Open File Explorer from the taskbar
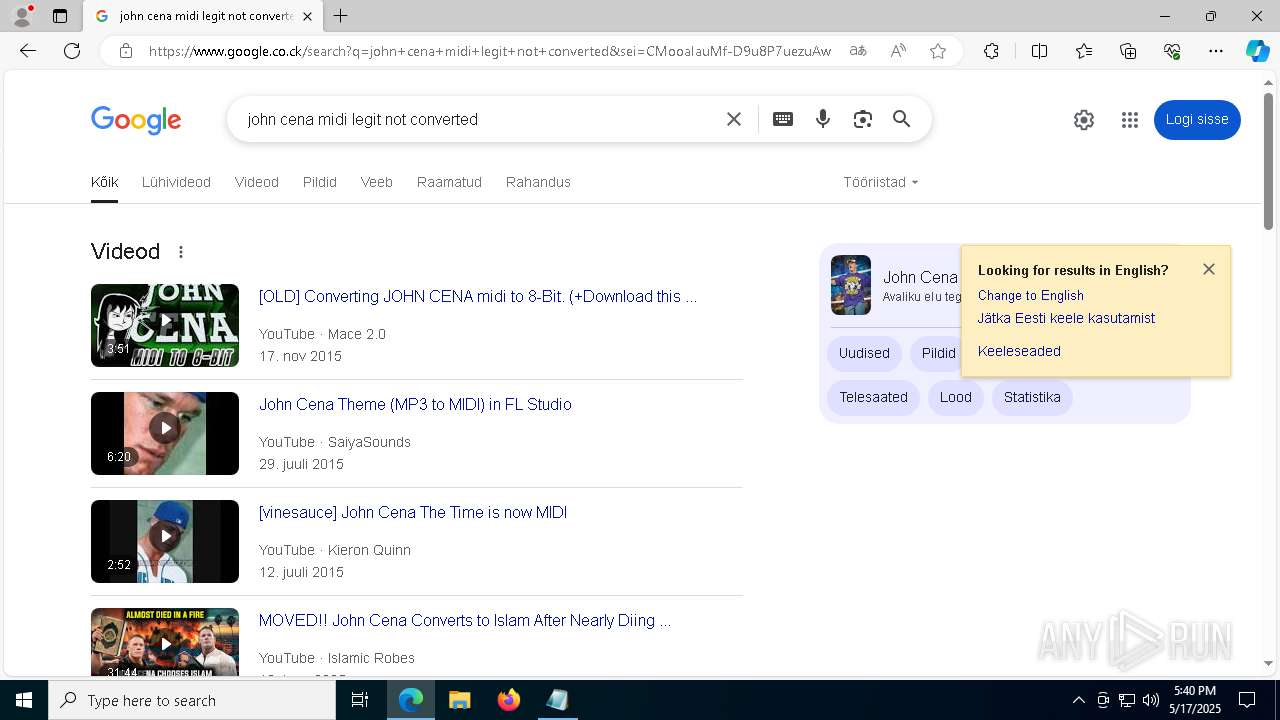The image size is (1280, 720). (x=460, y=700)
